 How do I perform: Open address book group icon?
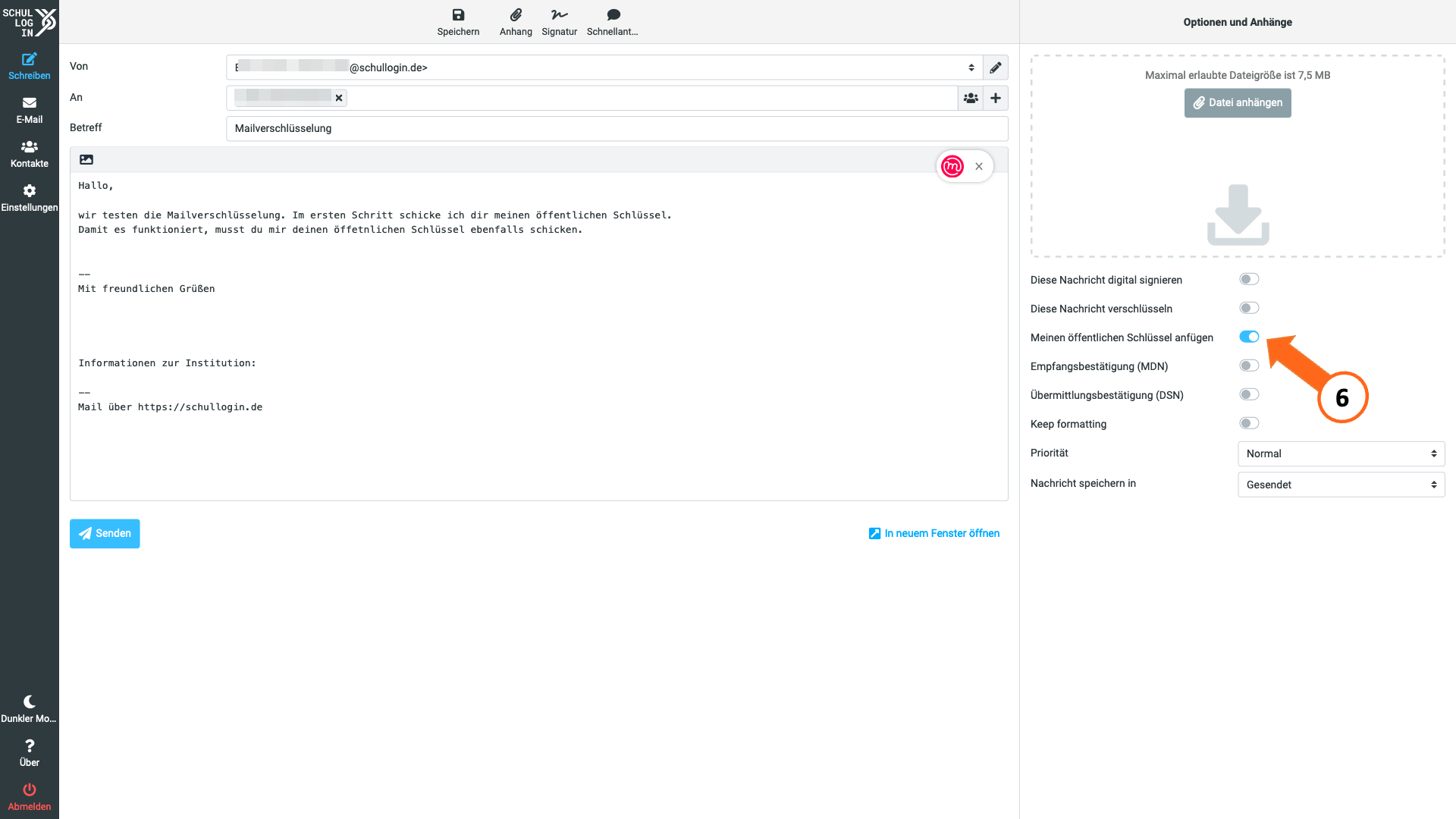pos(971,98)
